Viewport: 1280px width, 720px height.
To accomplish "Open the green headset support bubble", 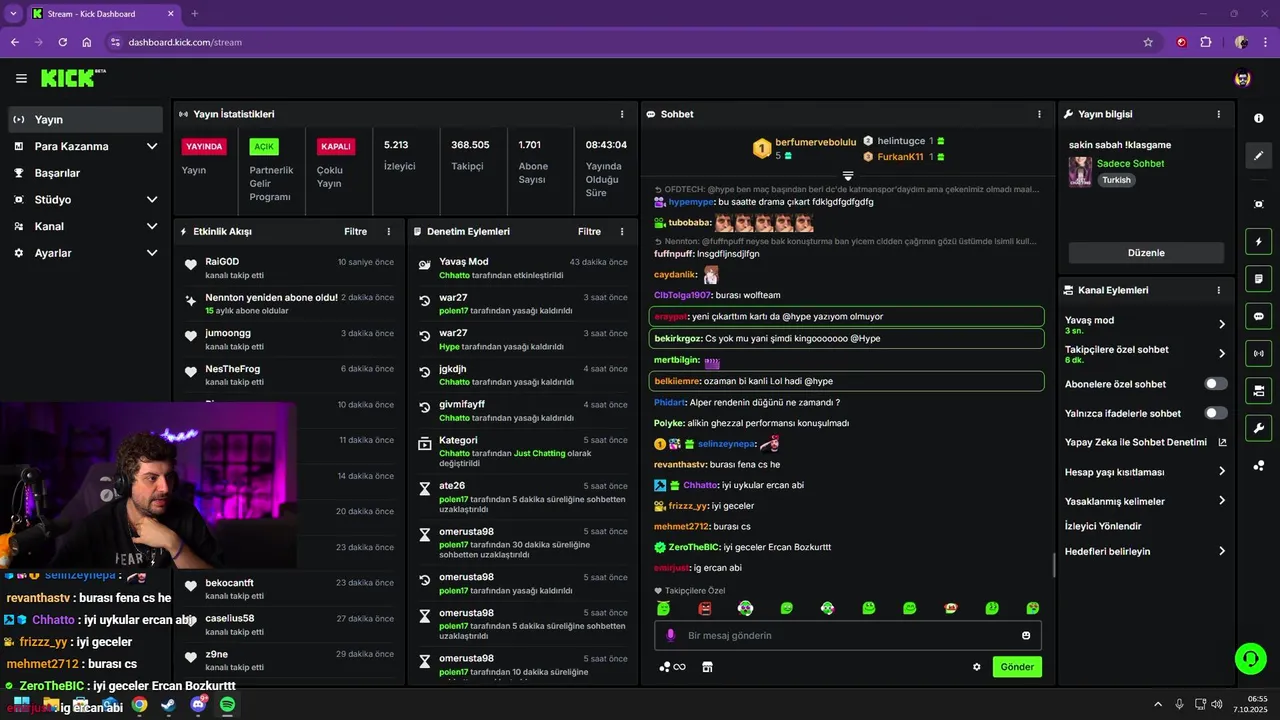I will [x=1250, y=659].
